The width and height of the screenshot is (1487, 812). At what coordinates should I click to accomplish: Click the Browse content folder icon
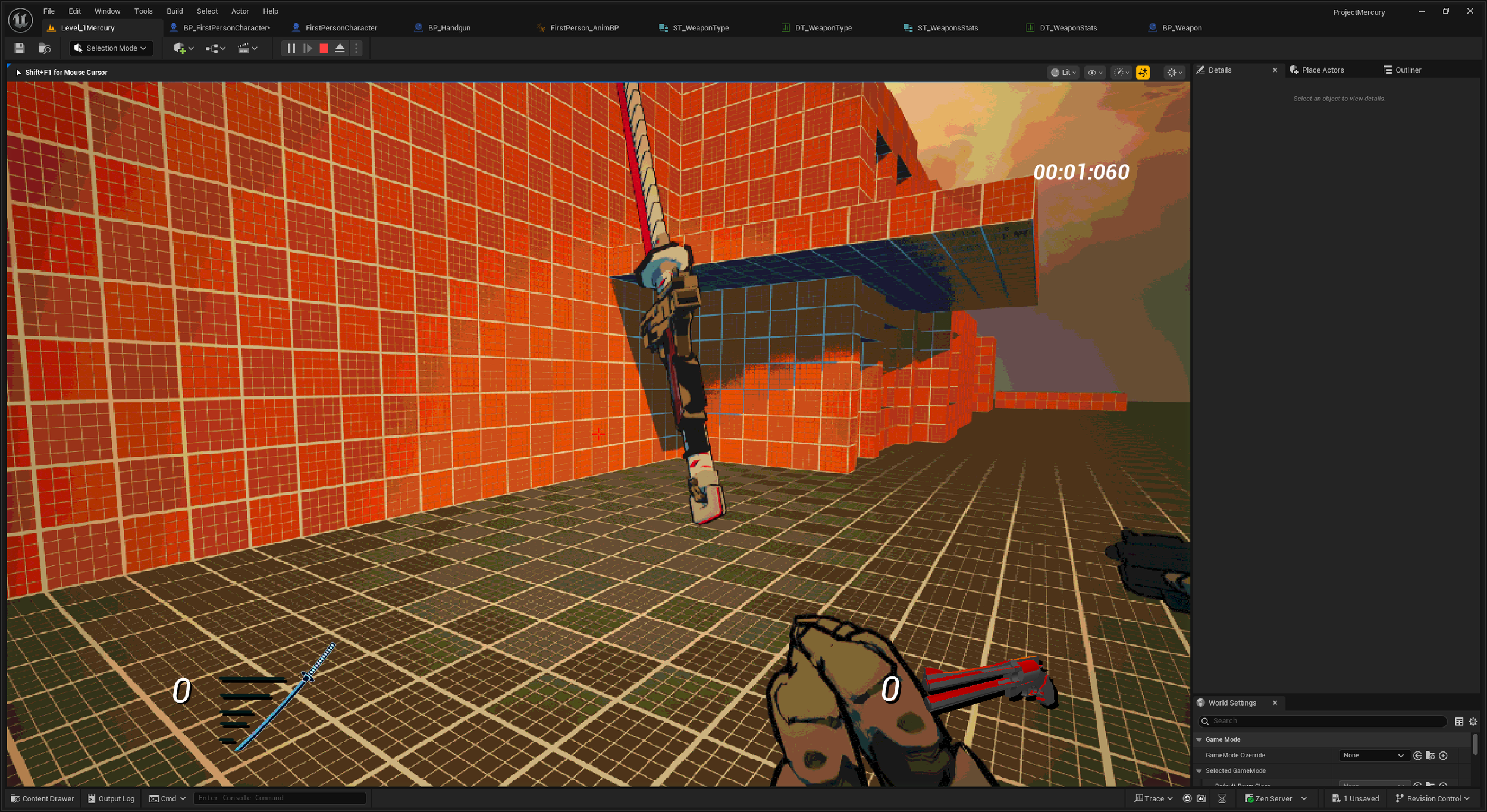point(45,48)
